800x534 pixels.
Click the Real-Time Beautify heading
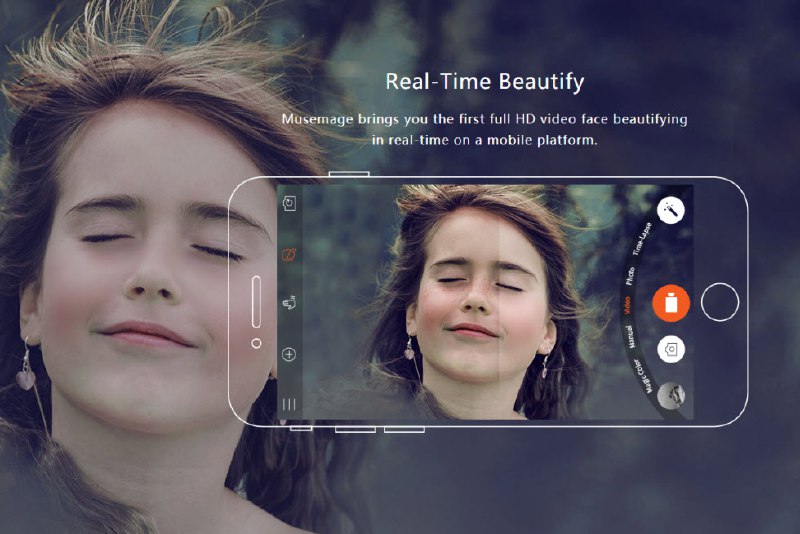(x=485, y=81)
